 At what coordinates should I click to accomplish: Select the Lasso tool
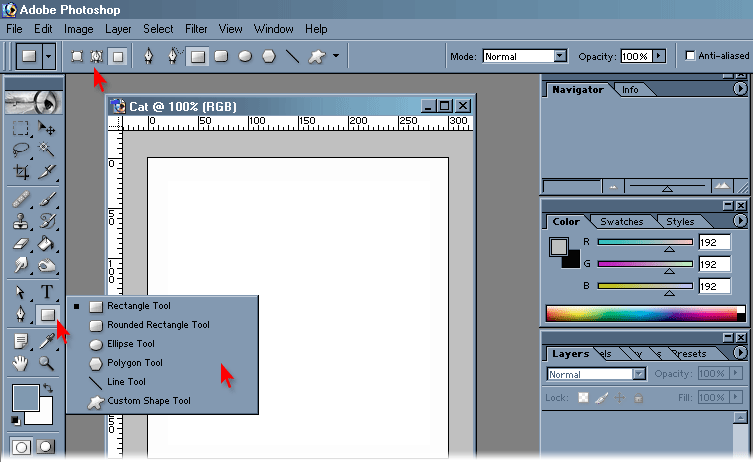point(21,150)
